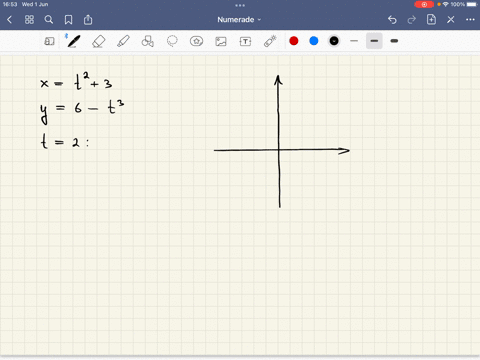
Task: Close the editing toolbar with X
Action: [x=451, y=20]
